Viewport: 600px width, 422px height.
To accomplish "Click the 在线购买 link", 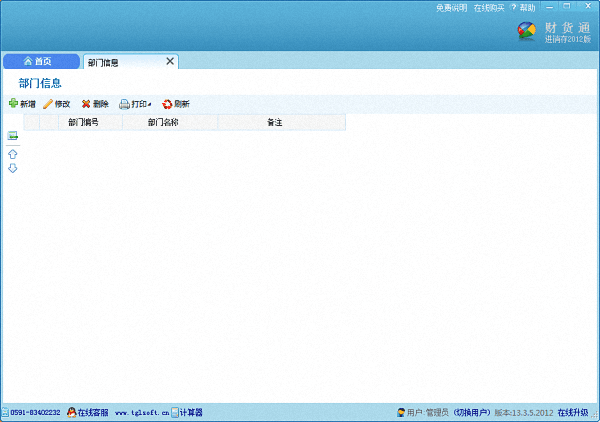I will (x=489, y=8).
